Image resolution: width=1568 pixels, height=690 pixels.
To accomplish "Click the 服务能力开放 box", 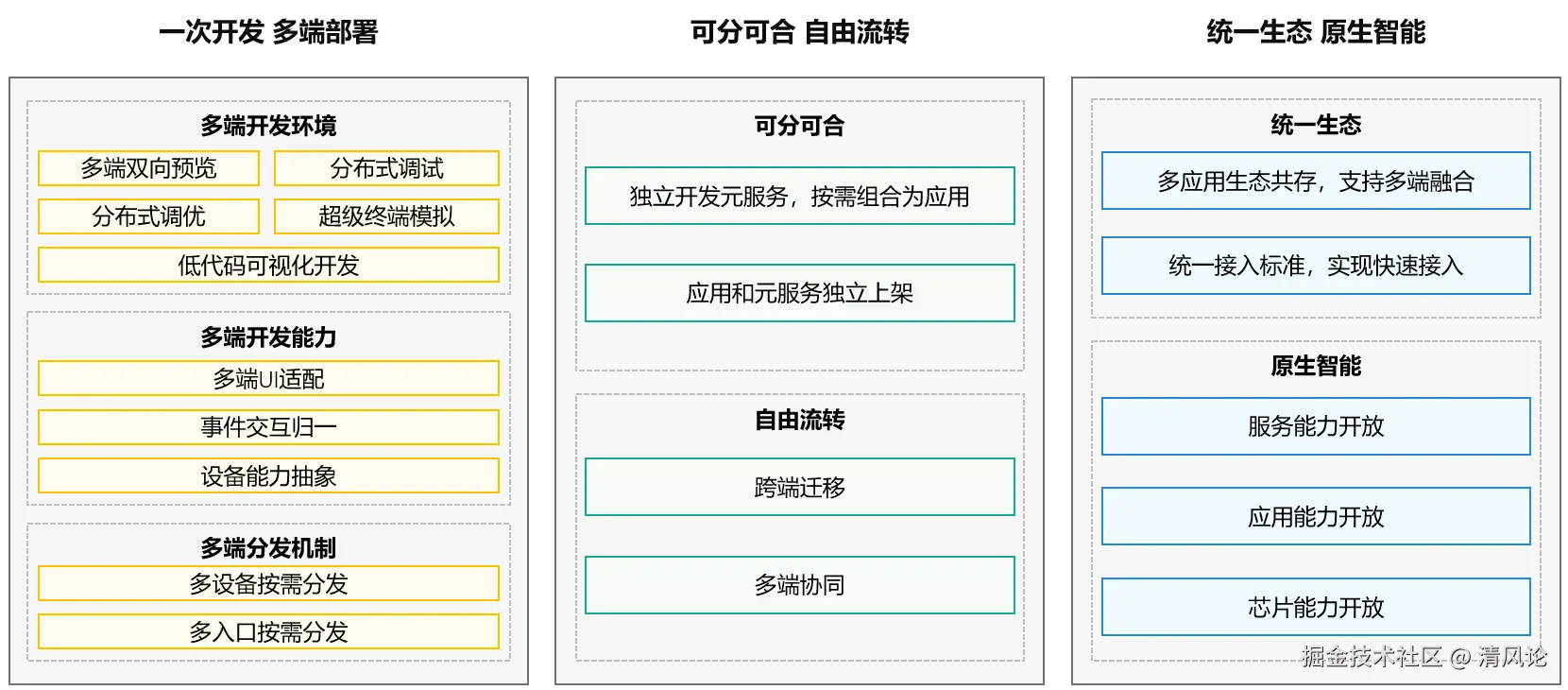I will click(x=1316, y=426).
